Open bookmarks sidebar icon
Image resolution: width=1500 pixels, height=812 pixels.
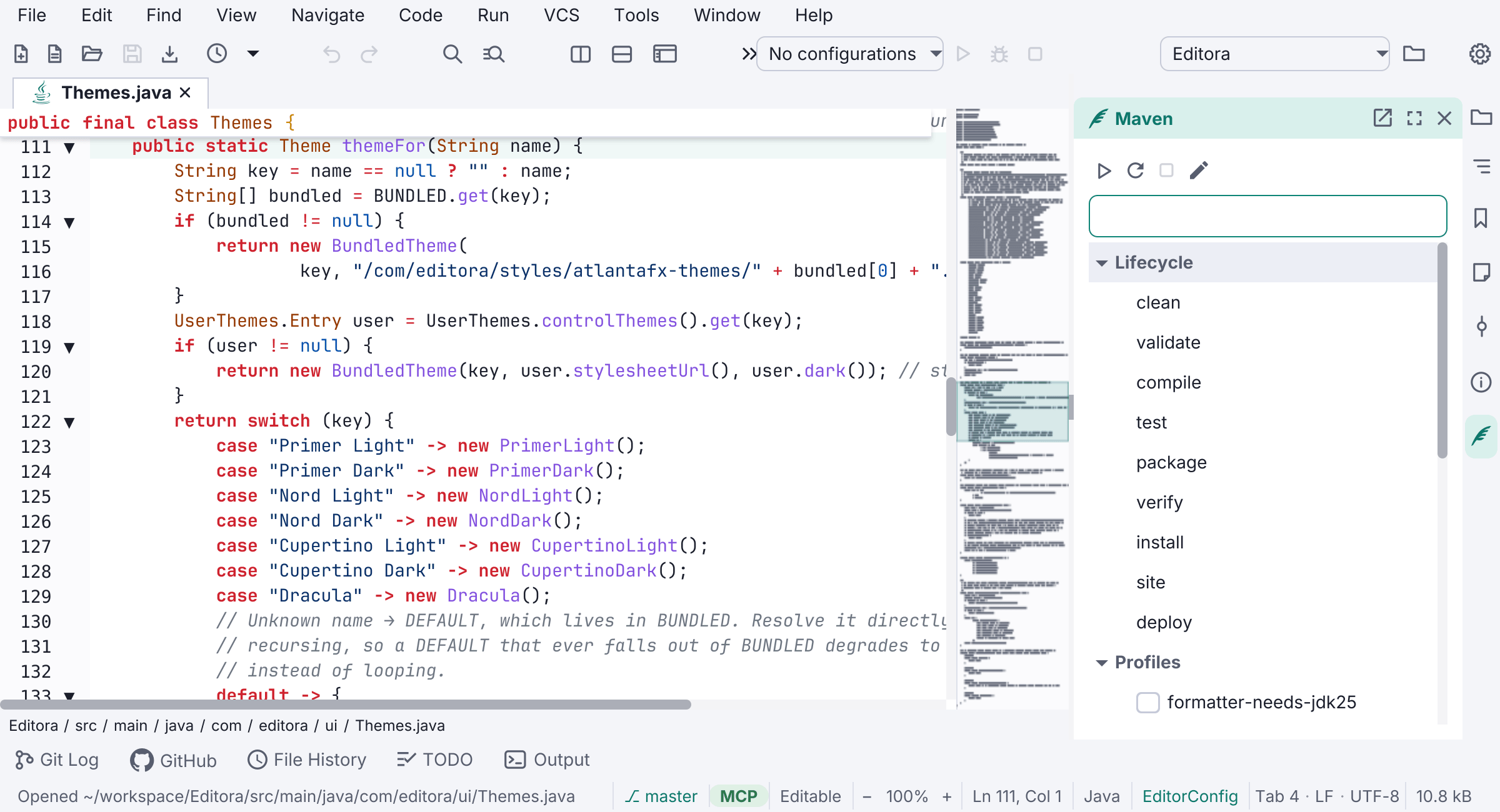(x=1481, y=219)
